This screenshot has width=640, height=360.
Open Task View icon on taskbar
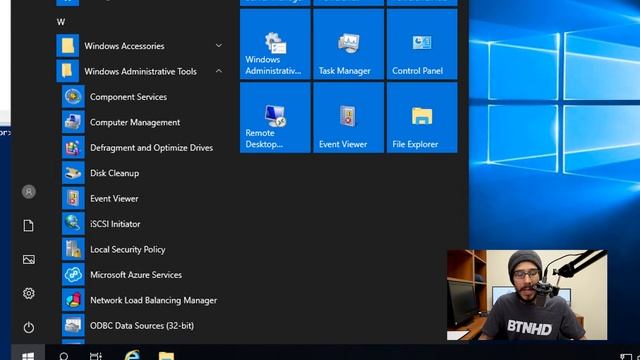pos(96,356)
